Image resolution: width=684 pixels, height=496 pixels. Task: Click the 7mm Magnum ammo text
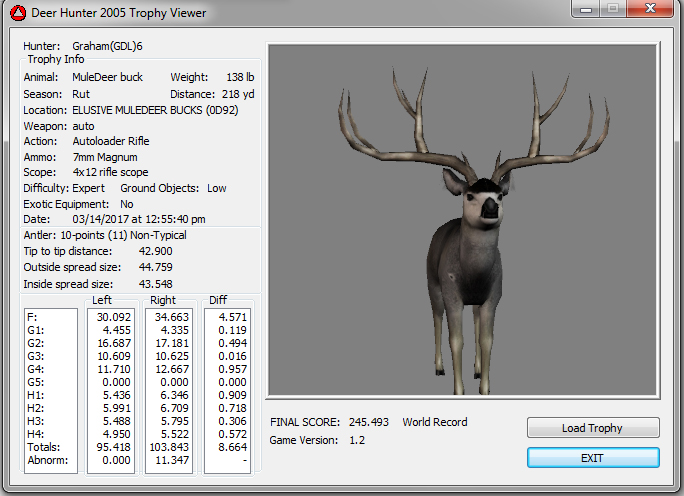coord(104,157)
